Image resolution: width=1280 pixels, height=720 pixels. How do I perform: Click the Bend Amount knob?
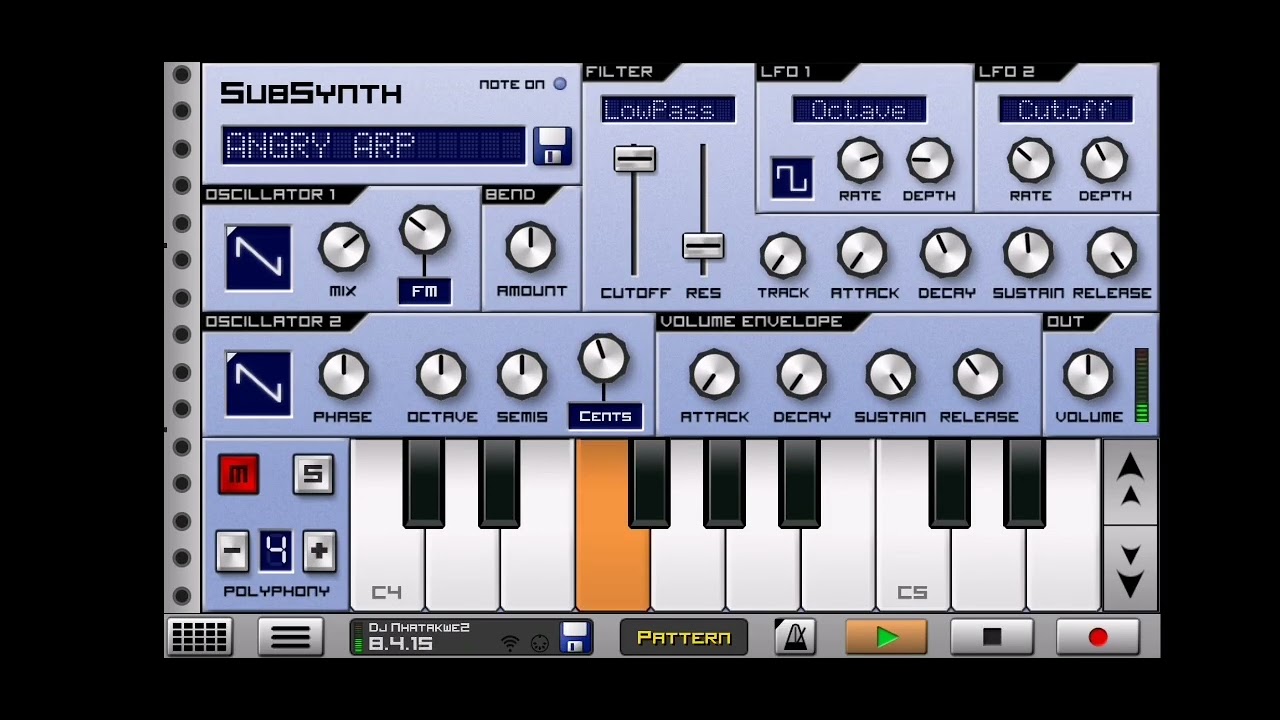(x=531, y=247)
